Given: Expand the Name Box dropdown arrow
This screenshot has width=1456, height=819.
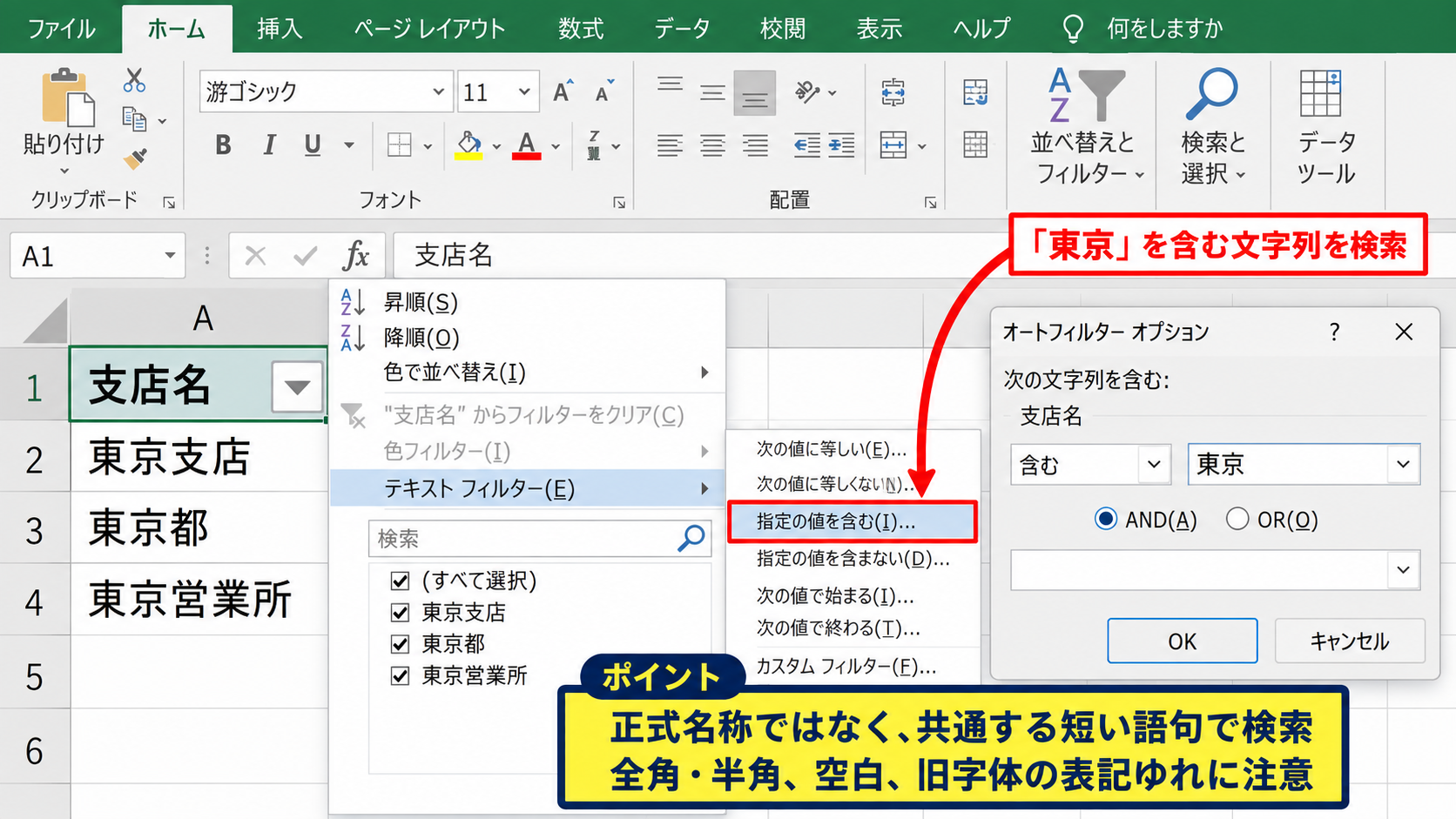Looking at the screenshot, I should (x=170, y=256).
